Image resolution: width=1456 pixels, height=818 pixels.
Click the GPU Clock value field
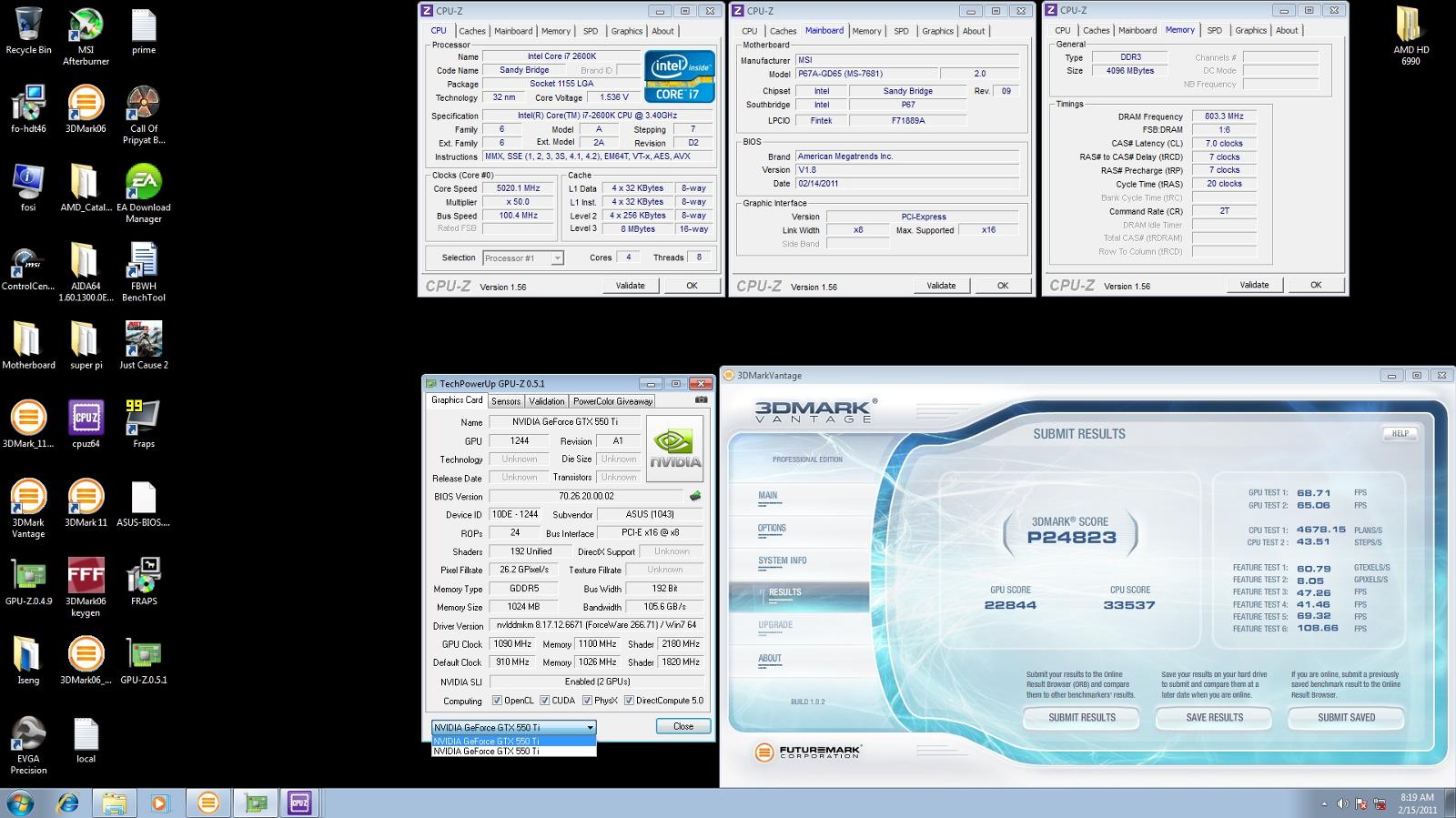(514, 644)
